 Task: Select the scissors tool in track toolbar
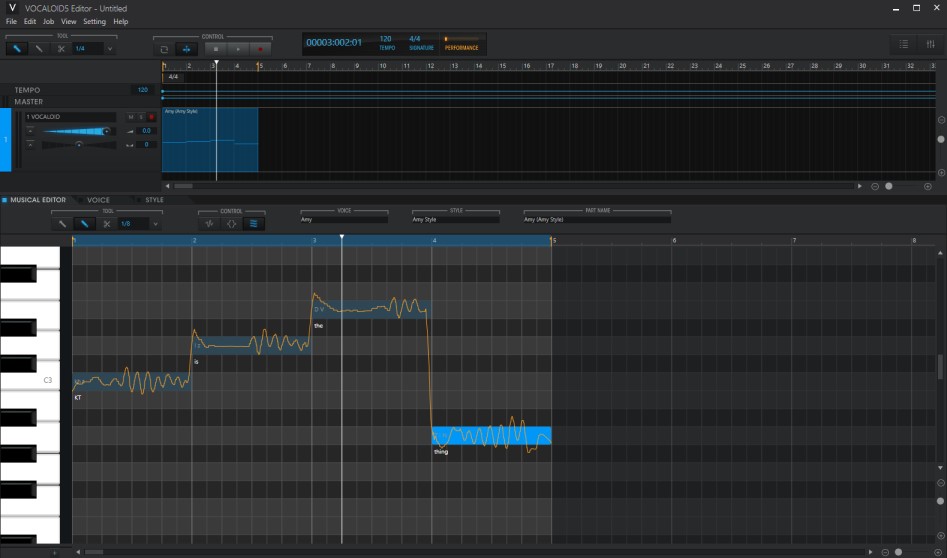pyautogui.click(x=61, y=48)
